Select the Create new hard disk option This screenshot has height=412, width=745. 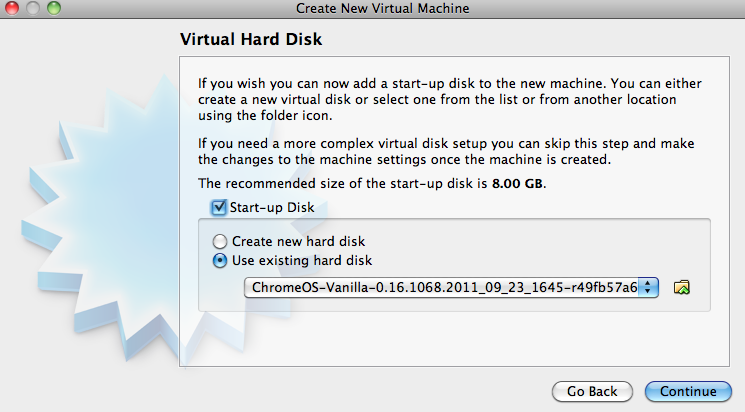pos(219,241)
